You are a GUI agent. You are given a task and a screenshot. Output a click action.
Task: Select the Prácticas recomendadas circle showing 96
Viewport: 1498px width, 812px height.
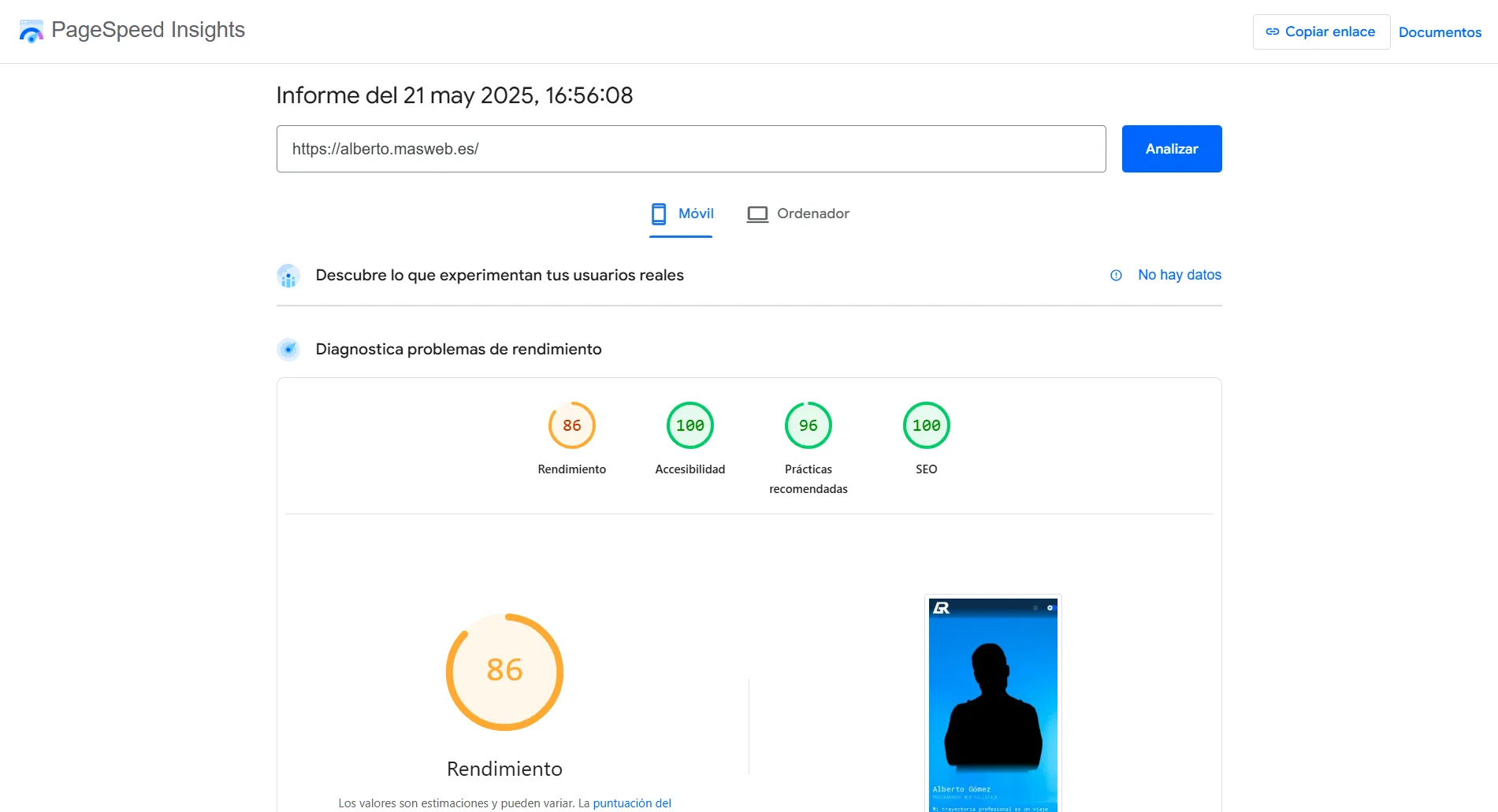[x=808, y=425]
